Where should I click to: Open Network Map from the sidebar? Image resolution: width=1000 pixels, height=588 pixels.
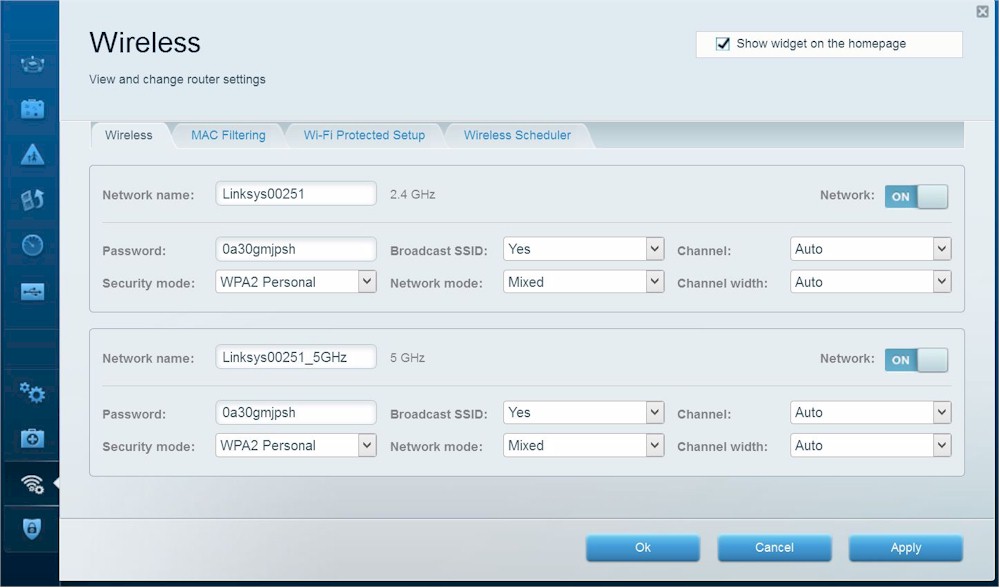(x=32, y=64)
